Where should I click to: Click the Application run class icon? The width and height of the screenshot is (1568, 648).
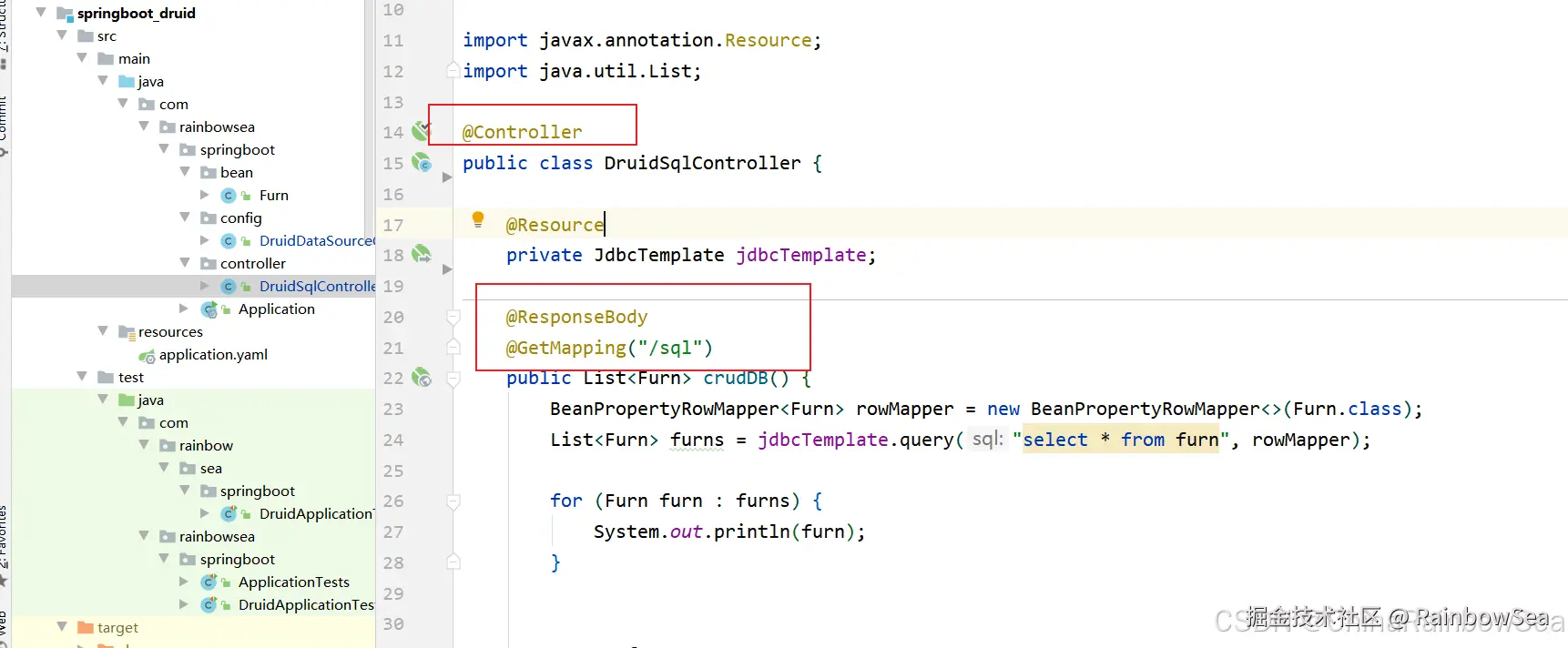click(209, 309)
